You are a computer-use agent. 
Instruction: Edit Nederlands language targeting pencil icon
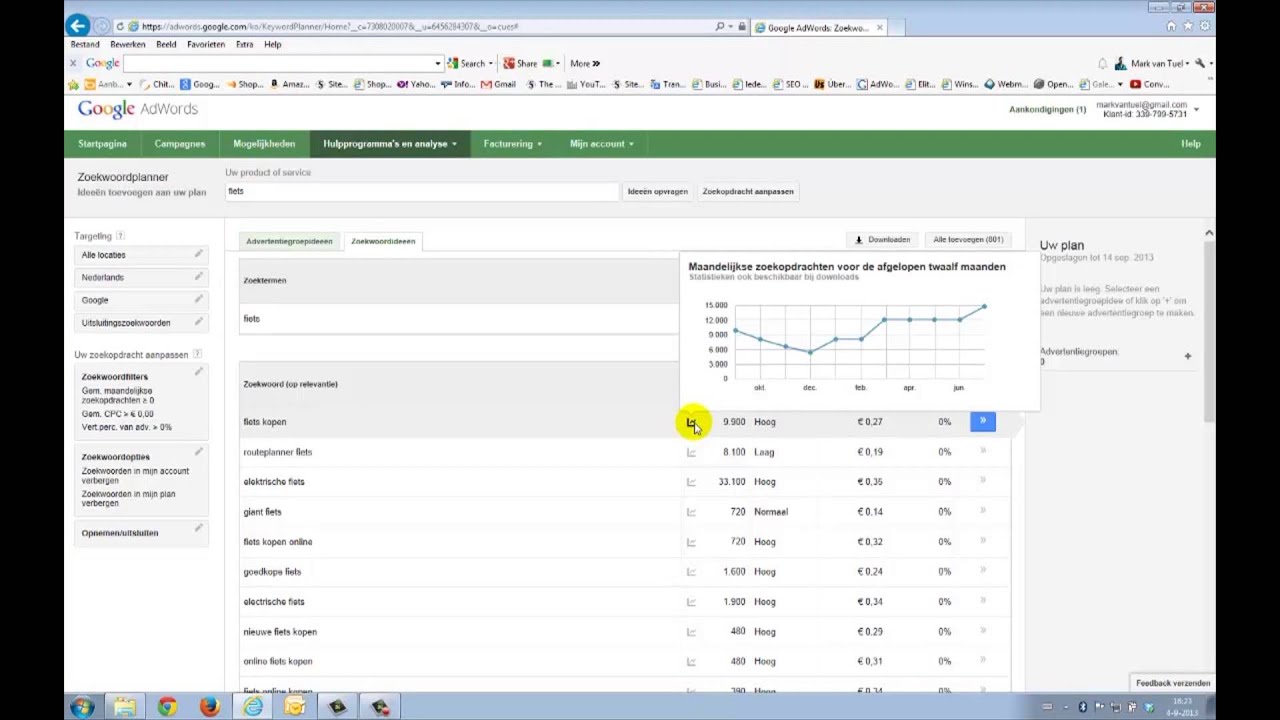198,276
